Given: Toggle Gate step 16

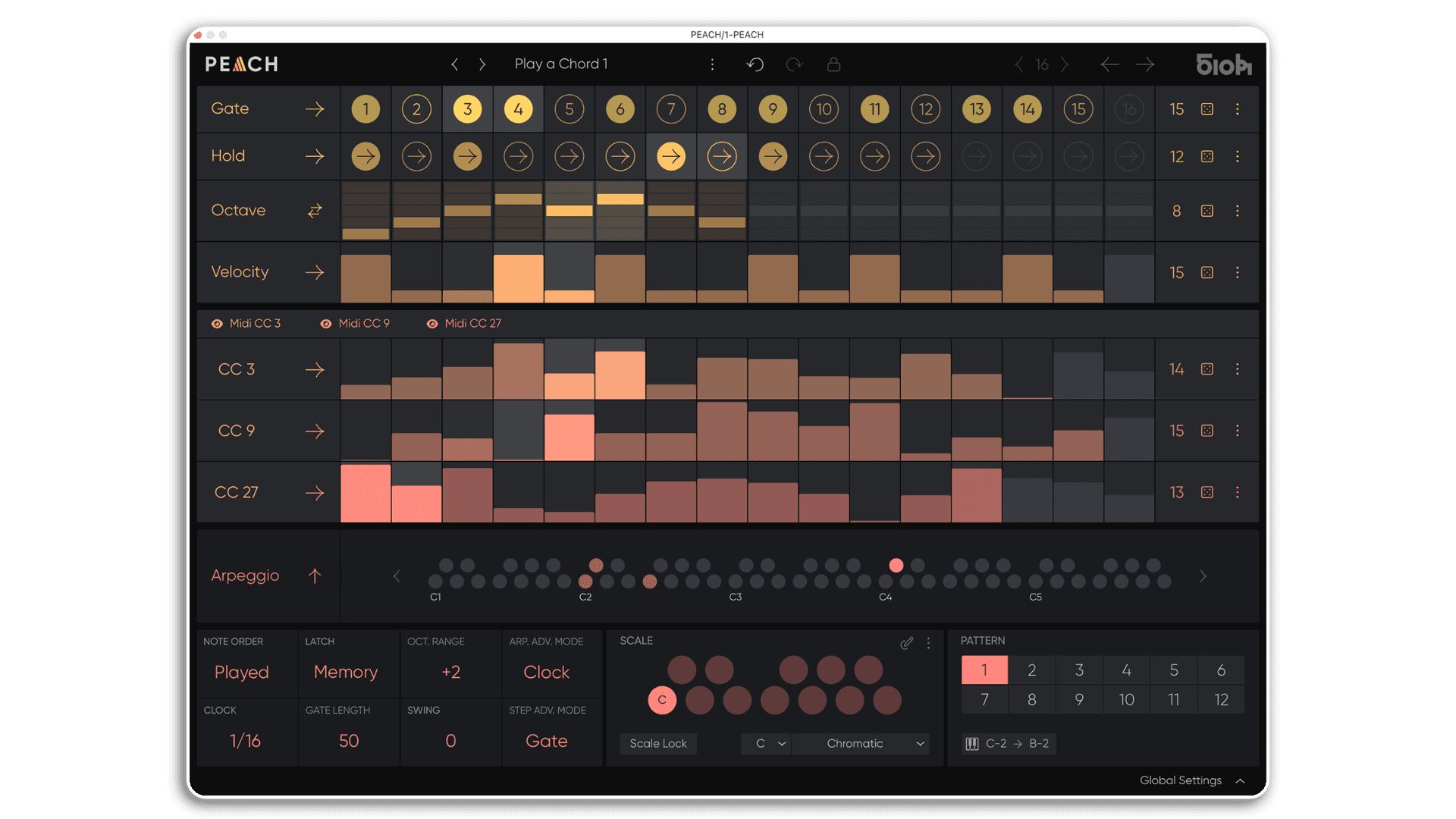Looking at the screenshot, I should pos(1129,109).
